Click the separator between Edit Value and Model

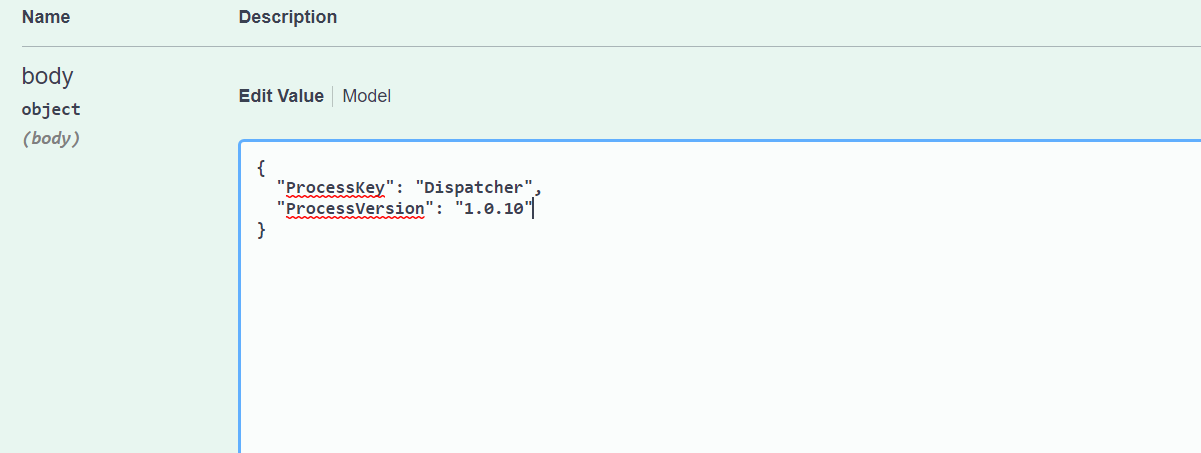click(x=333, y=96)
